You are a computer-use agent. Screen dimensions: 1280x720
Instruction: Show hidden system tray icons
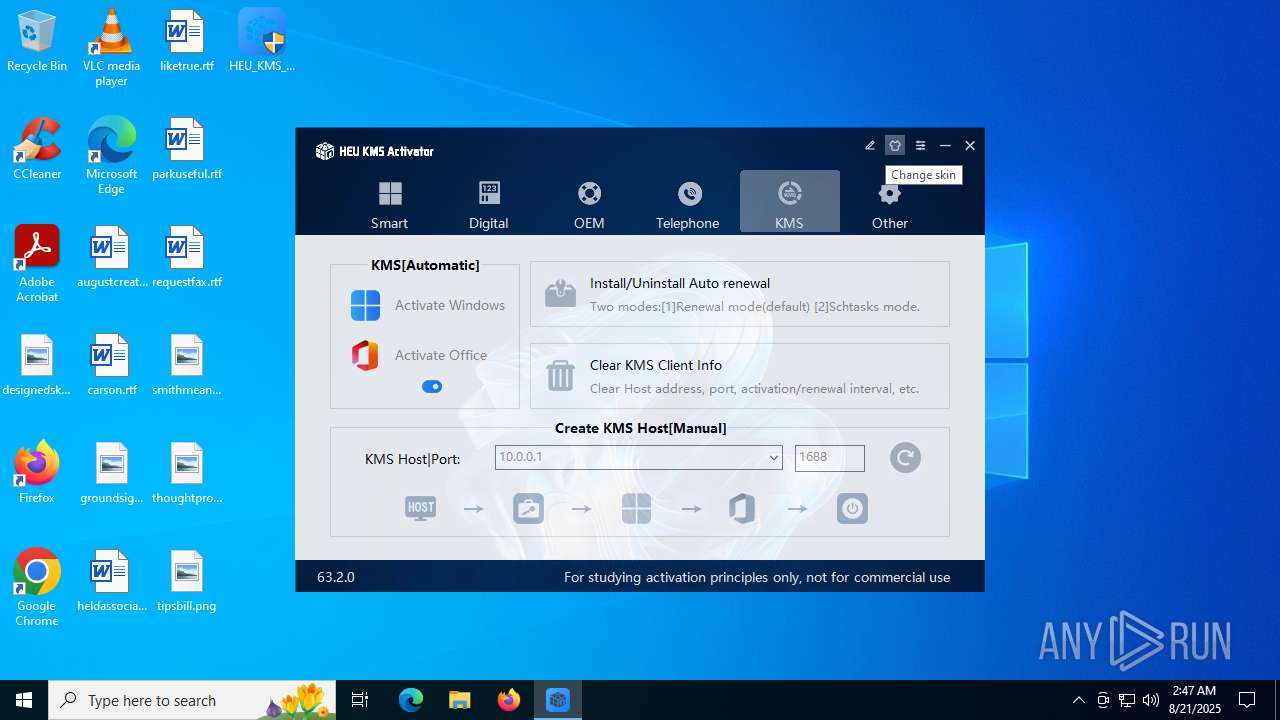[1078, 700]
